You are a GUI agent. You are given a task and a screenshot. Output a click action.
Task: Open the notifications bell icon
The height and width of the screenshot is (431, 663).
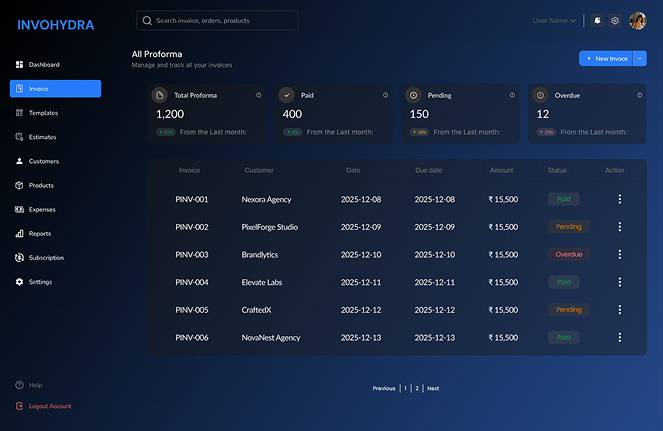(x=597, y=20)
